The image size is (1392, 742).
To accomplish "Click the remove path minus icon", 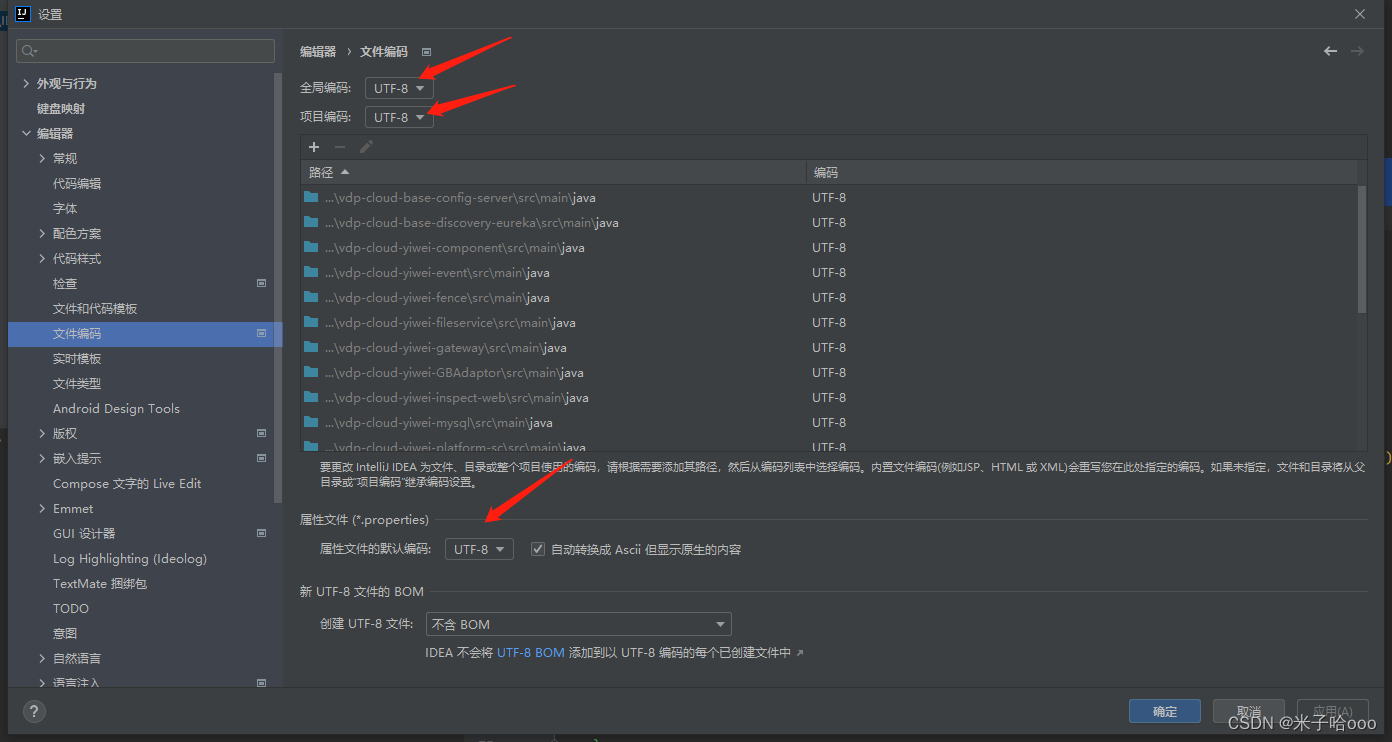I will point(340,147).
